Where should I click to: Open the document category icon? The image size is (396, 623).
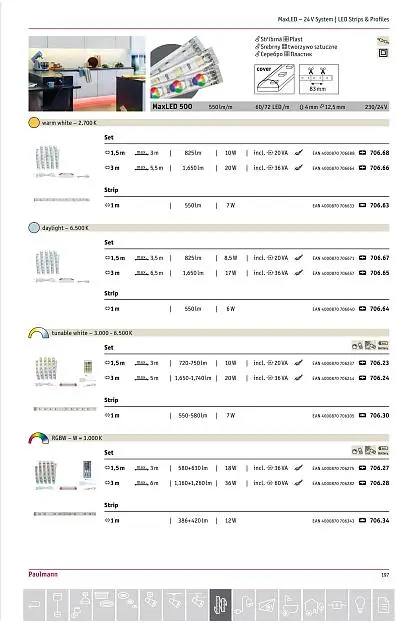(x=383, y=605)
